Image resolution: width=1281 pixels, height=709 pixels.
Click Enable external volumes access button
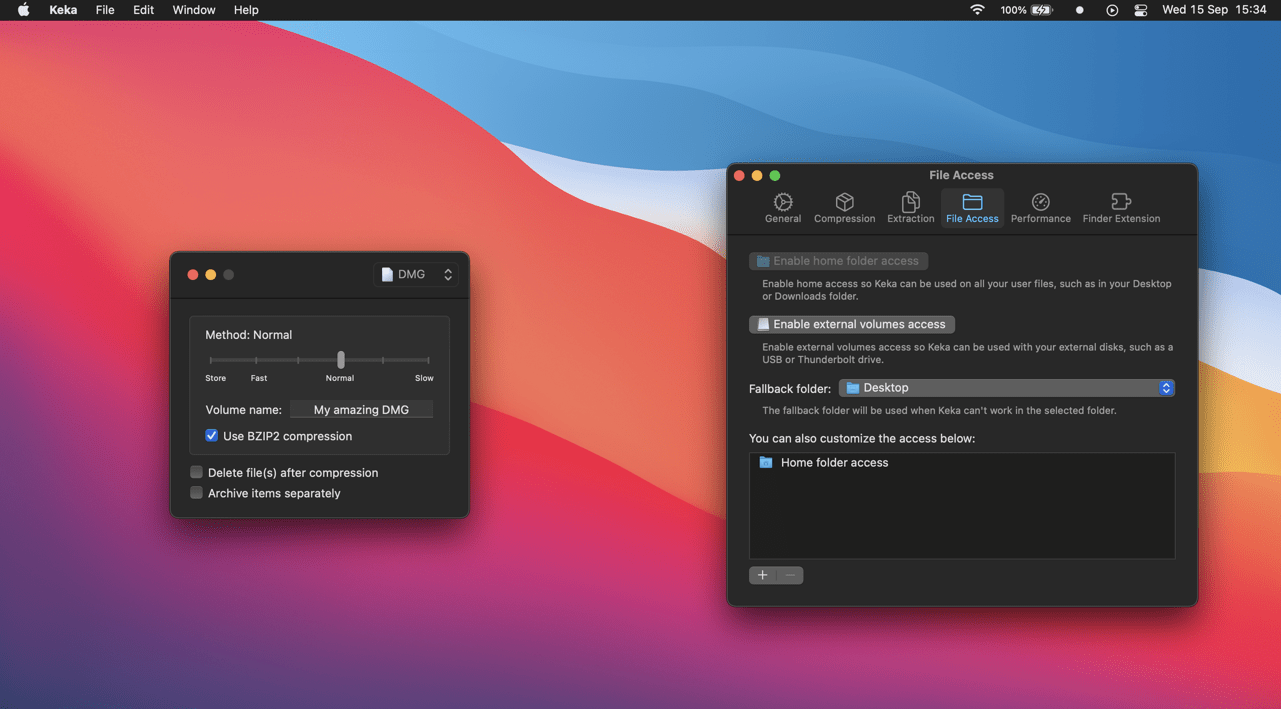851,324
